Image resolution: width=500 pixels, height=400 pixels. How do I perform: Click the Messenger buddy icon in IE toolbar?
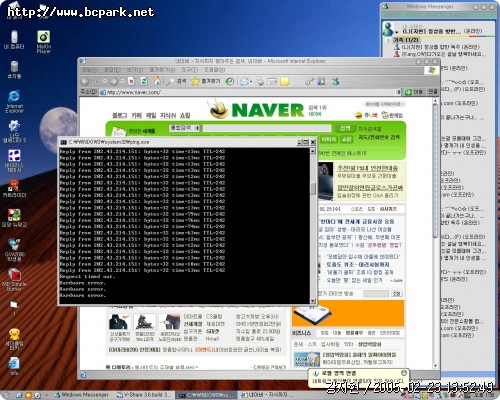(x=335, y=81)
